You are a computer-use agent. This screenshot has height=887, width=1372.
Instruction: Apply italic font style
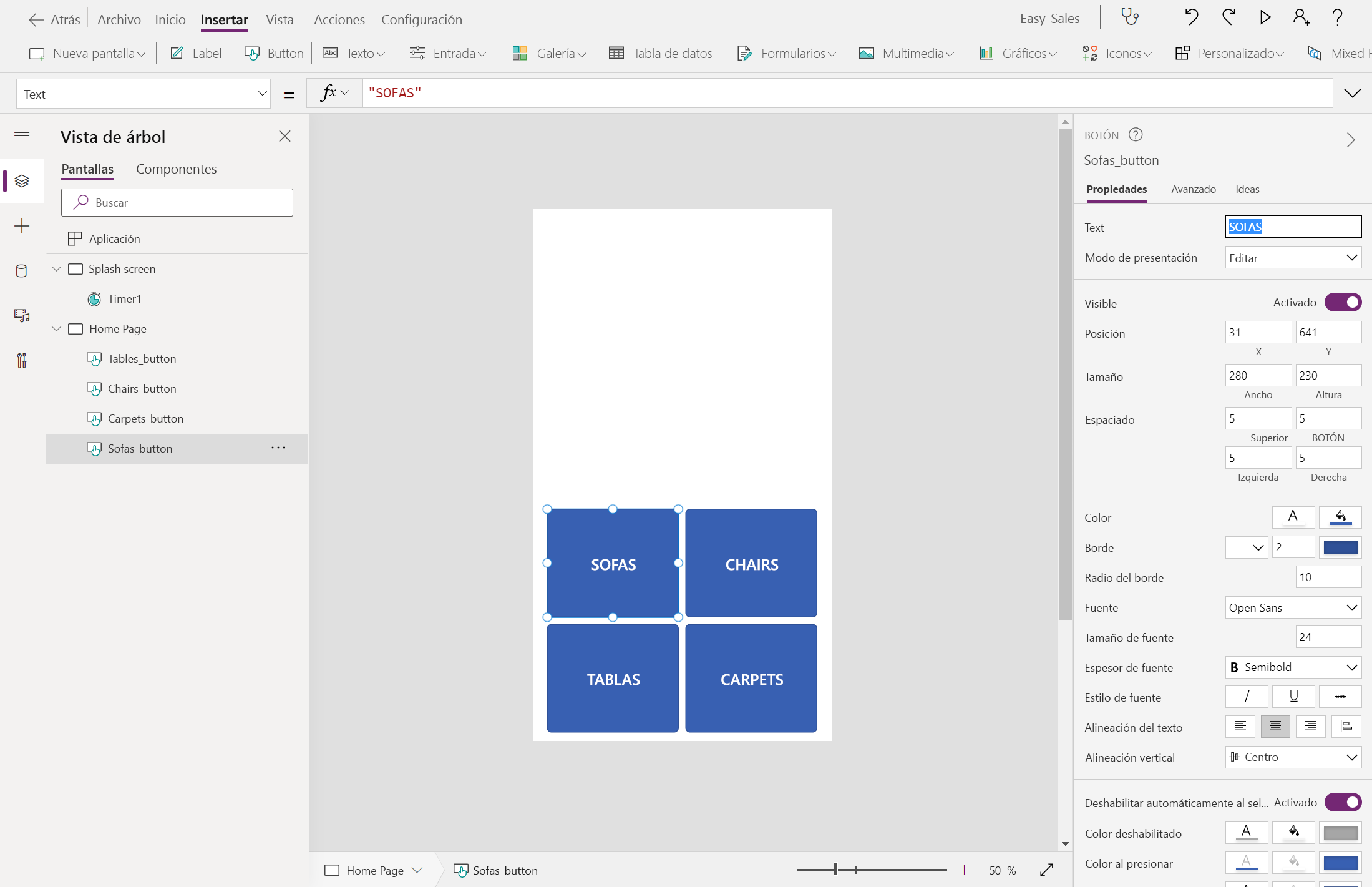(1247, 696)
